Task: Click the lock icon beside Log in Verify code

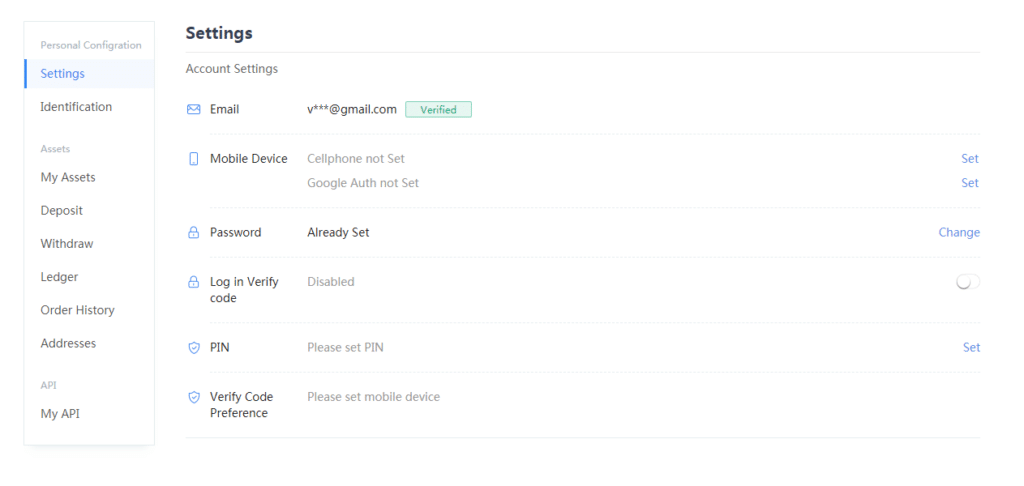Action: point(194,282)
